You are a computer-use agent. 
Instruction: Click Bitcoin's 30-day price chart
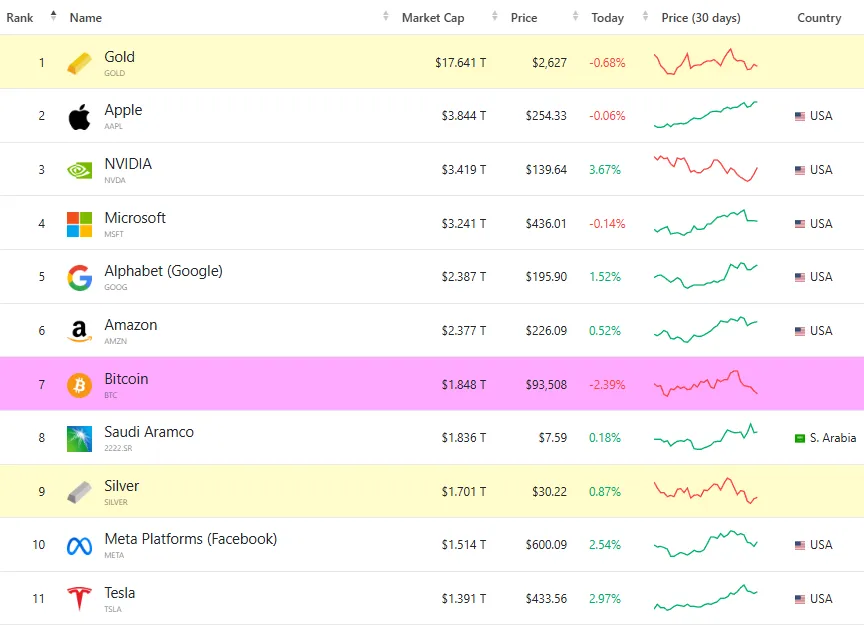coord(705,384)
